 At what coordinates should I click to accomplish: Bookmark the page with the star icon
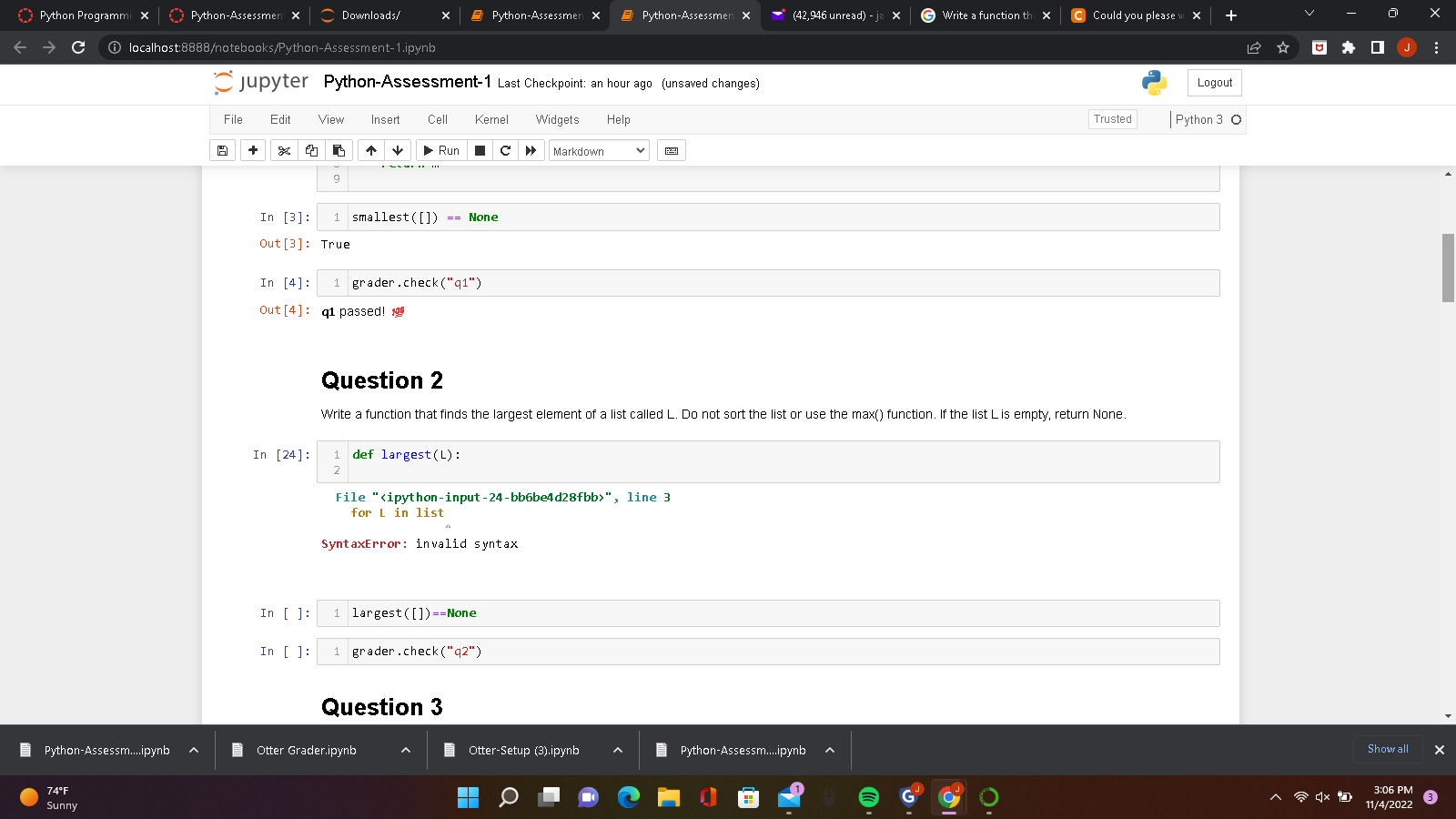(1283, 47)
